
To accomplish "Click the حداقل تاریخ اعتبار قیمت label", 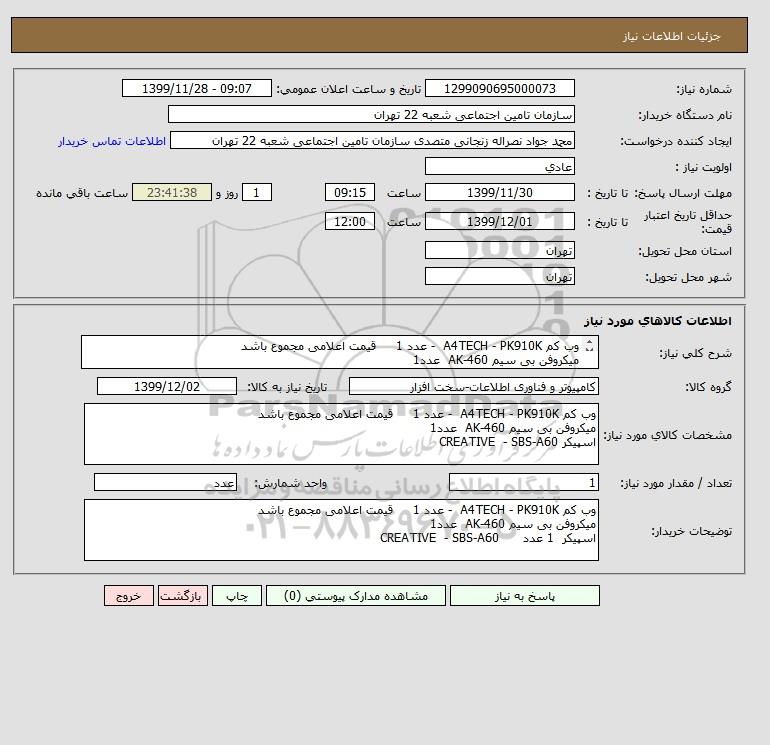I will click(x=688, y=222).
